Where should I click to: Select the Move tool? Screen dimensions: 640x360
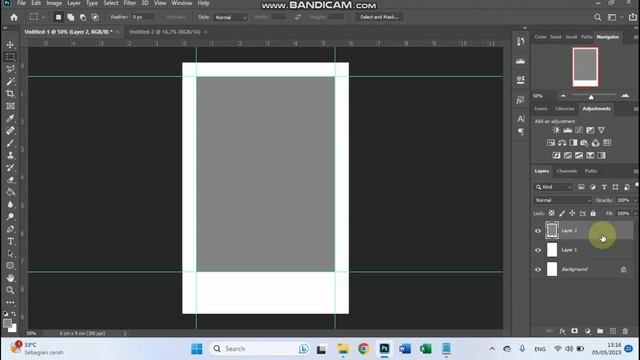(10, 44)
